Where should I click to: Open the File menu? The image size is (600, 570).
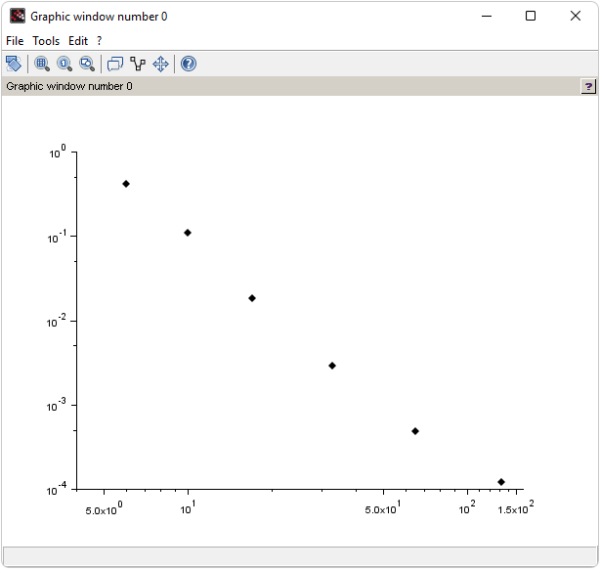15,41
